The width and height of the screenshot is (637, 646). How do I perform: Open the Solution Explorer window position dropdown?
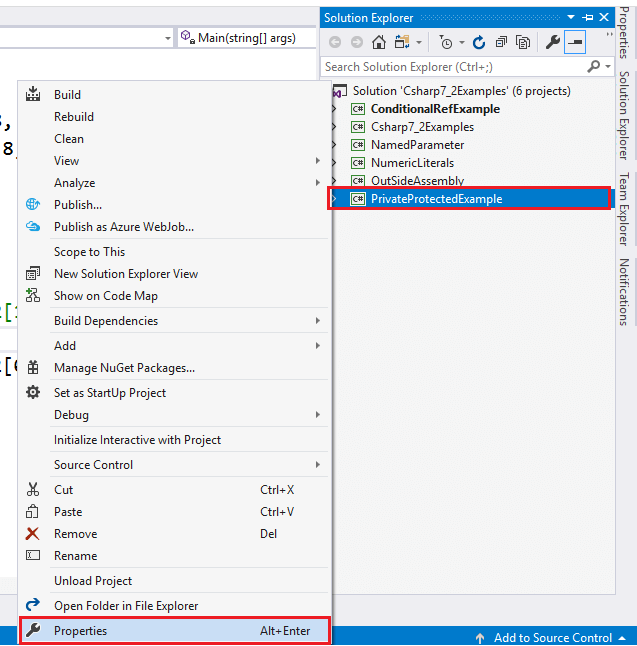pos(571,17)
